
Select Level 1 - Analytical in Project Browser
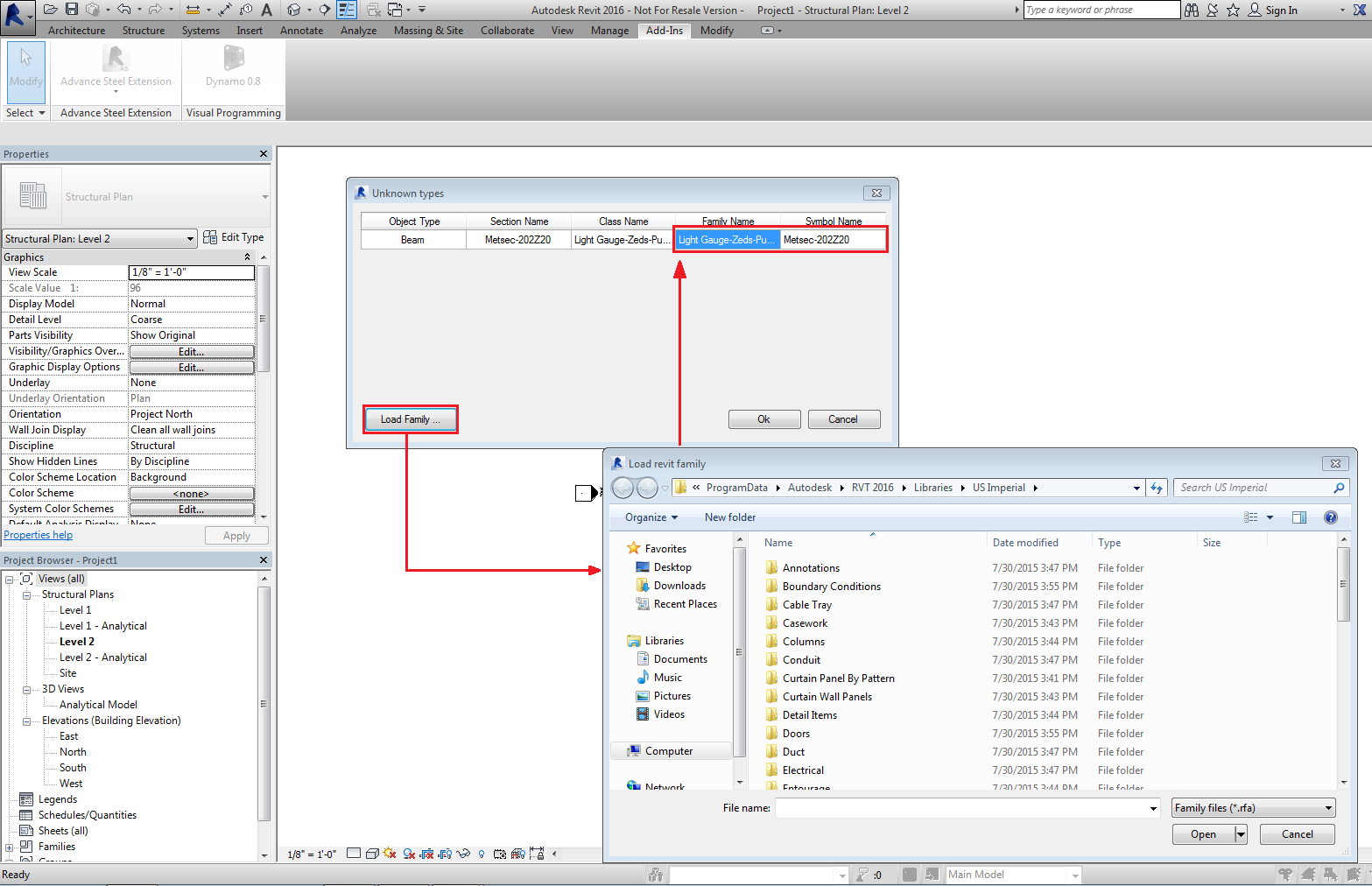pos(103,626)
